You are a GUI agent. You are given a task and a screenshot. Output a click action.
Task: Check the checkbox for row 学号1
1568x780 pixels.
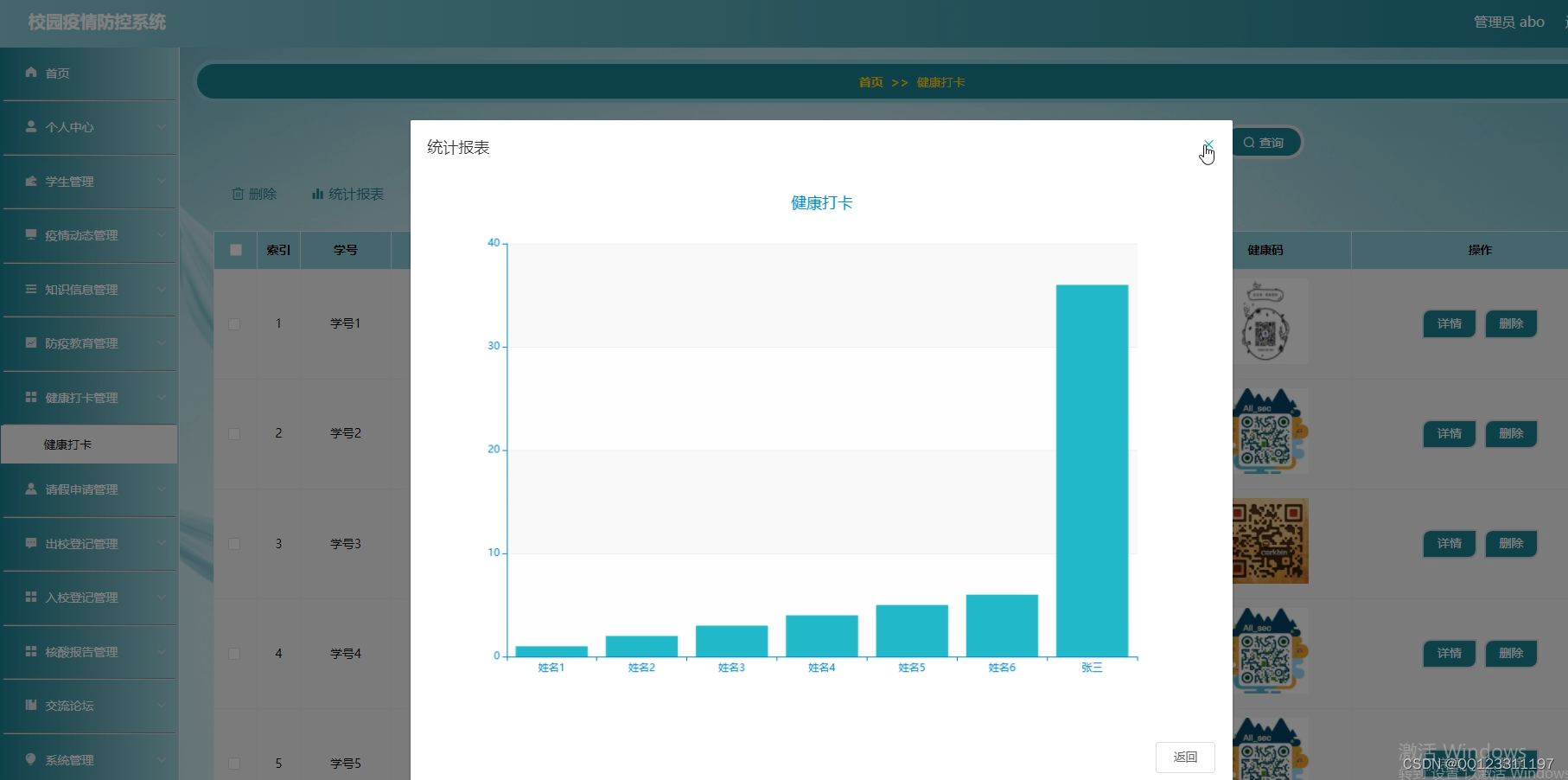pyautogui.click(x=234, y=323)
